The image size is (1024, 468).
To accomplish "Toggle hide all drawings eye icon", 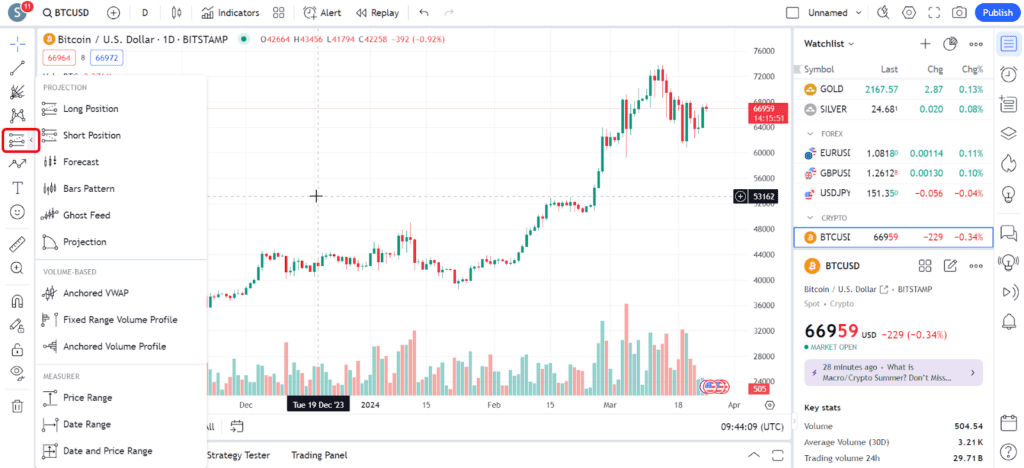I will pos(17,372).
